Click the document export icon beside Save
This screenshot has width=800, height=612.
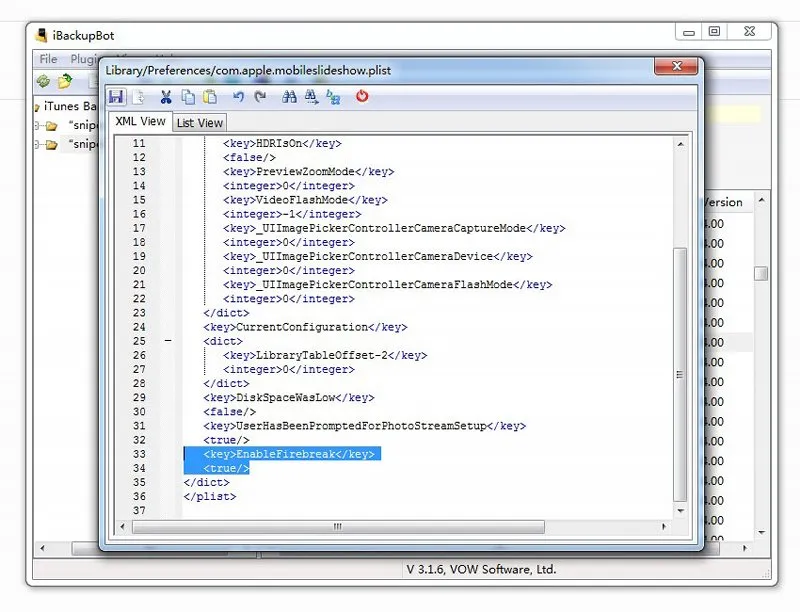[x=138, y=96]
